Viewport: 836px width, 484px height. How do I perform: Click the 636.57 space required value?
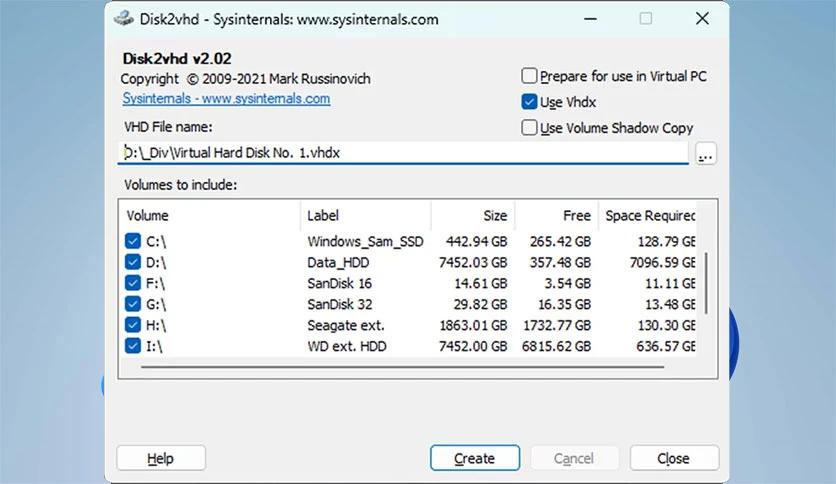point(666,346)
